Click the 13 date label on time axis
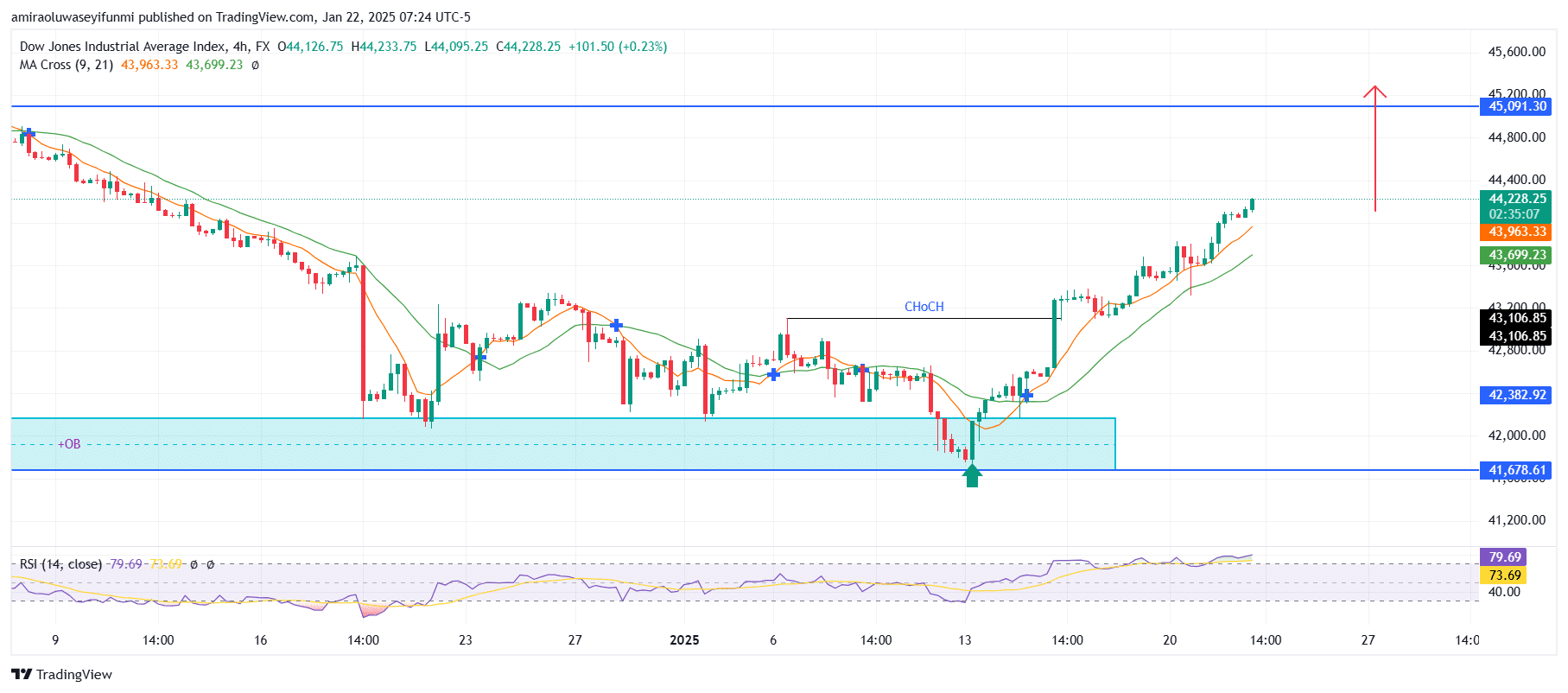The image size is (1568, 693). (965, 640)
